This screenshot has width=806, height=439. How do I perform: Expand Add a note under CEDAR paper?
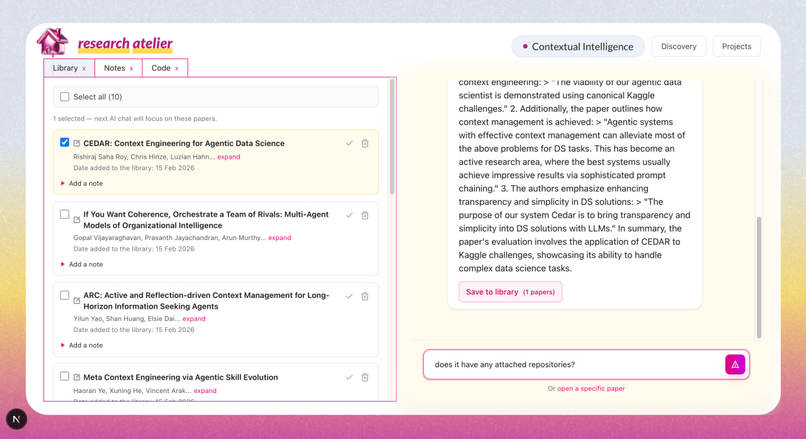coord(82,184)
